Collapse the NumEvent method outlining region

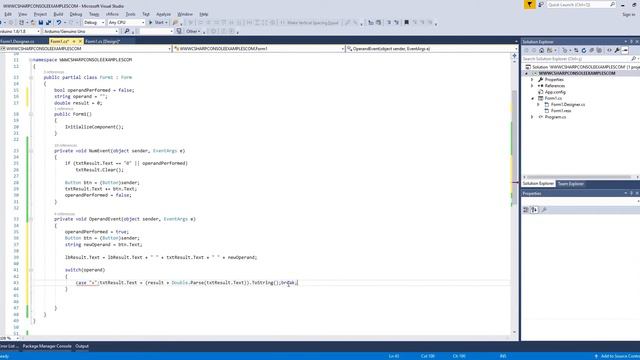pyautogui.click(x=31, y=151)
